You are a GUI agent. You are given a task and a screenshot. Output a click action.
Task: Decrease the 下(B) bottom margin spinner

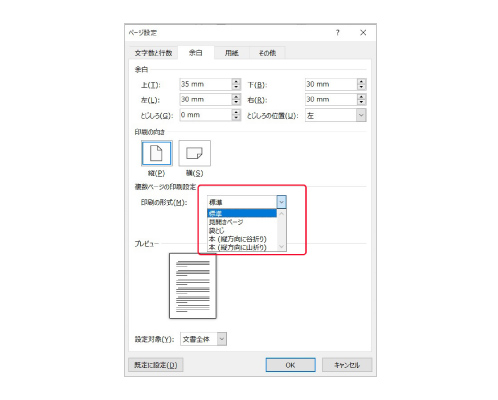[362, 87]
